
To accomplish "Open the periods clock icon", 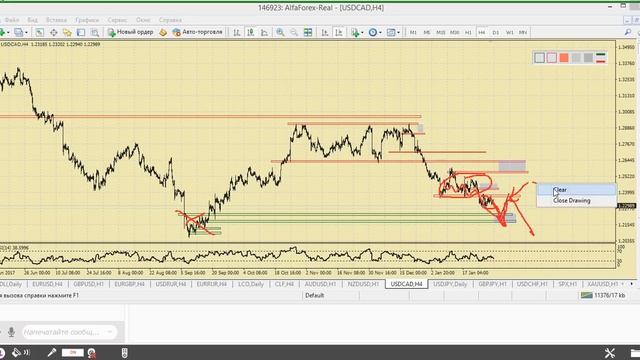I will (373, 32).
